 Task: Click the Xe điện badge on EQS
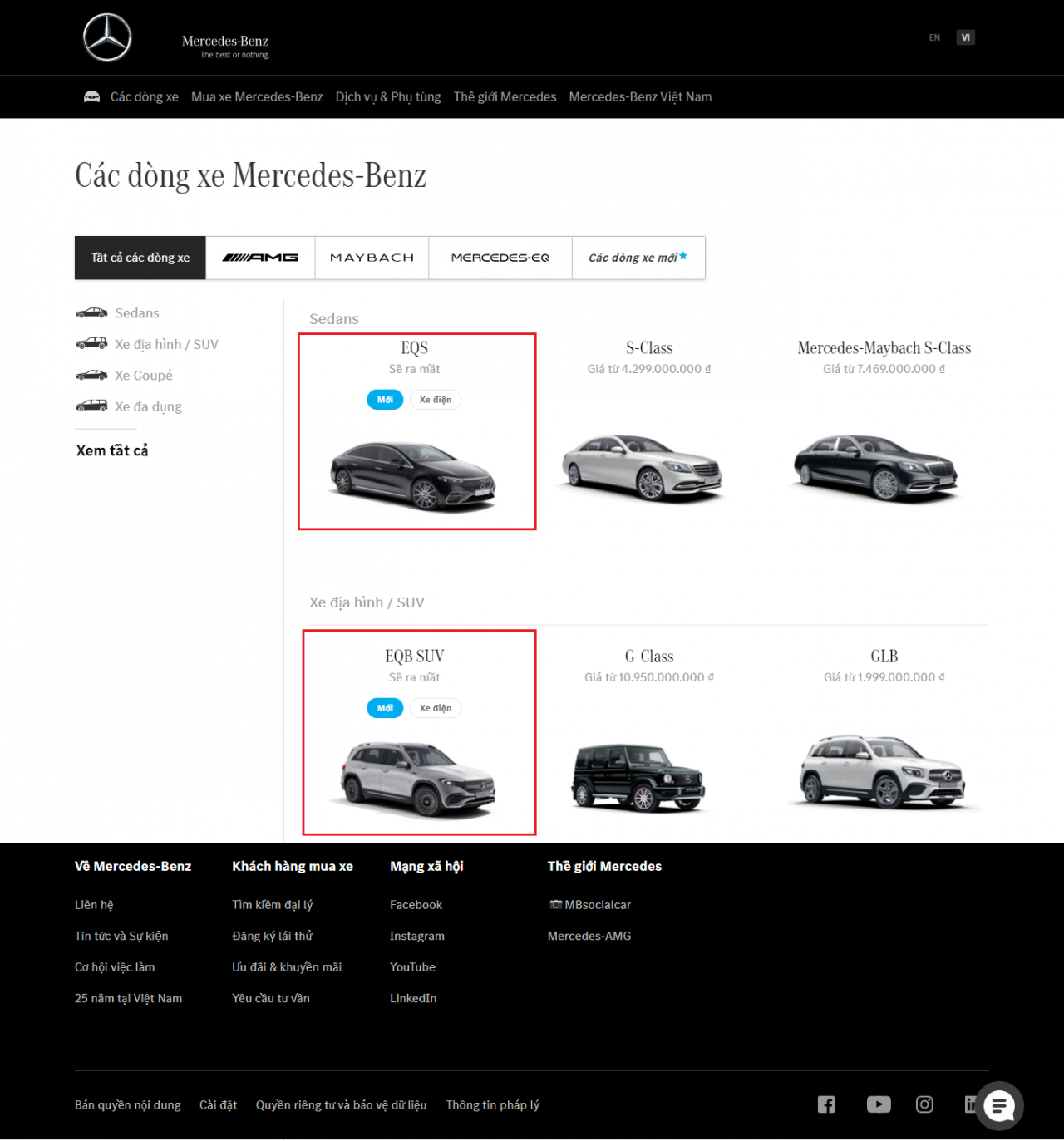pyautogui.click(x=436, y=400)
